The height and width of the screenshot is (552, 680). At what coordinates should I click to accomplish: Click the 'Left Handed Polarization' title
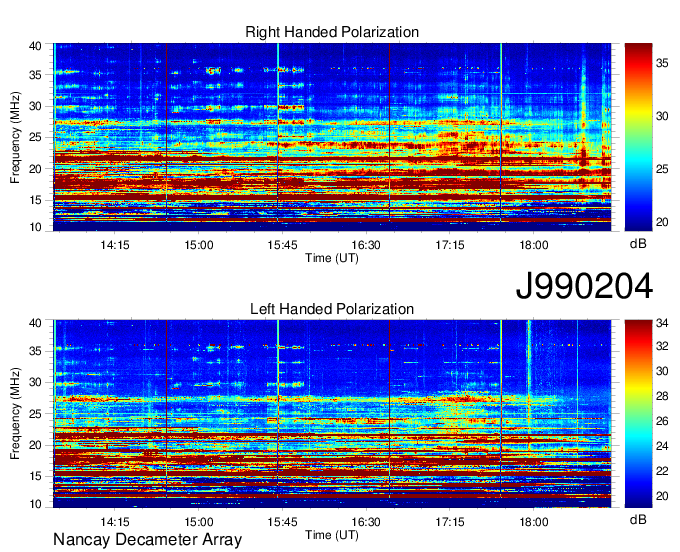pos(332,309)
